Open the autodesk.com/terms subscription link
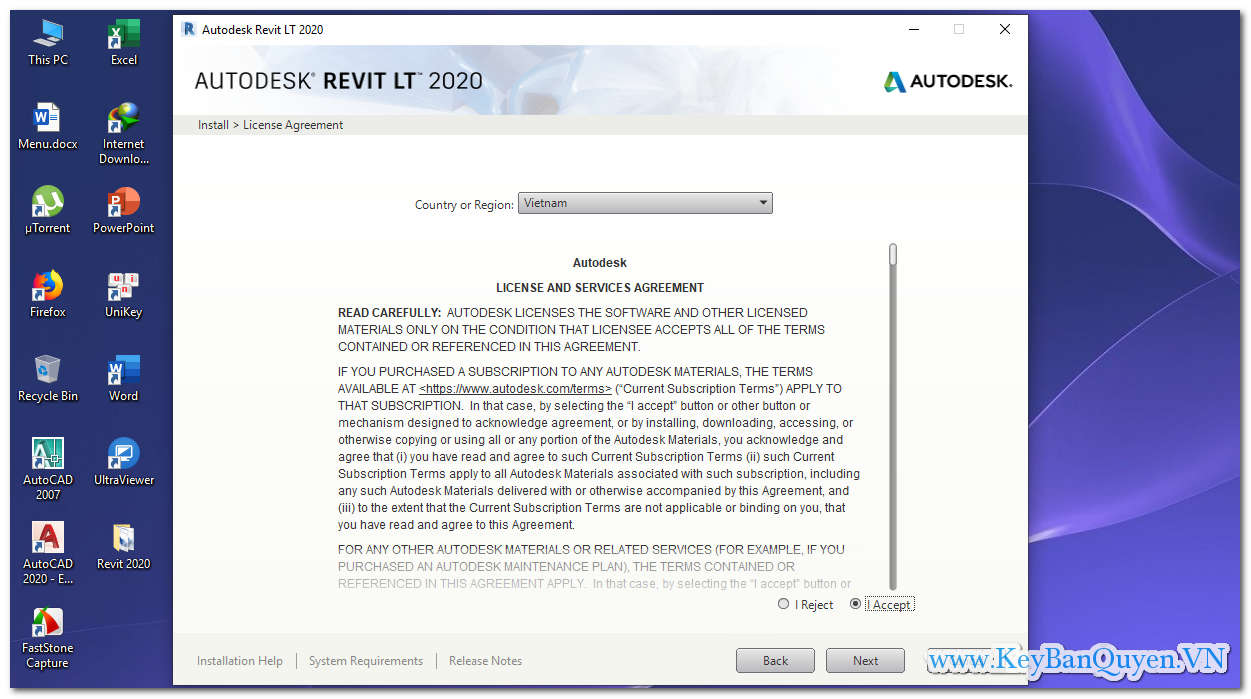The height and width of the screenshot is (699, 1251). (516, 388)
